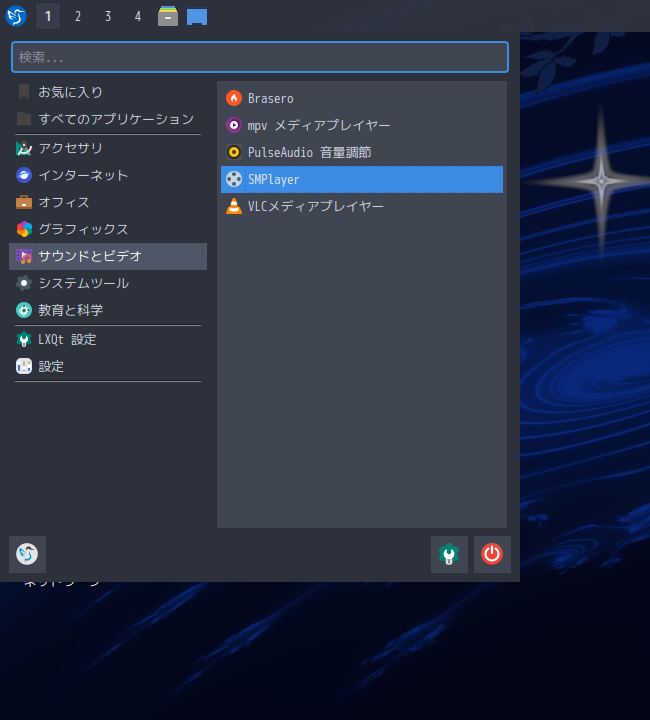The width and height of the screenshot is (650, 720).
Task: Open PulseAudio 音量調節
Action: click(362, 152)
